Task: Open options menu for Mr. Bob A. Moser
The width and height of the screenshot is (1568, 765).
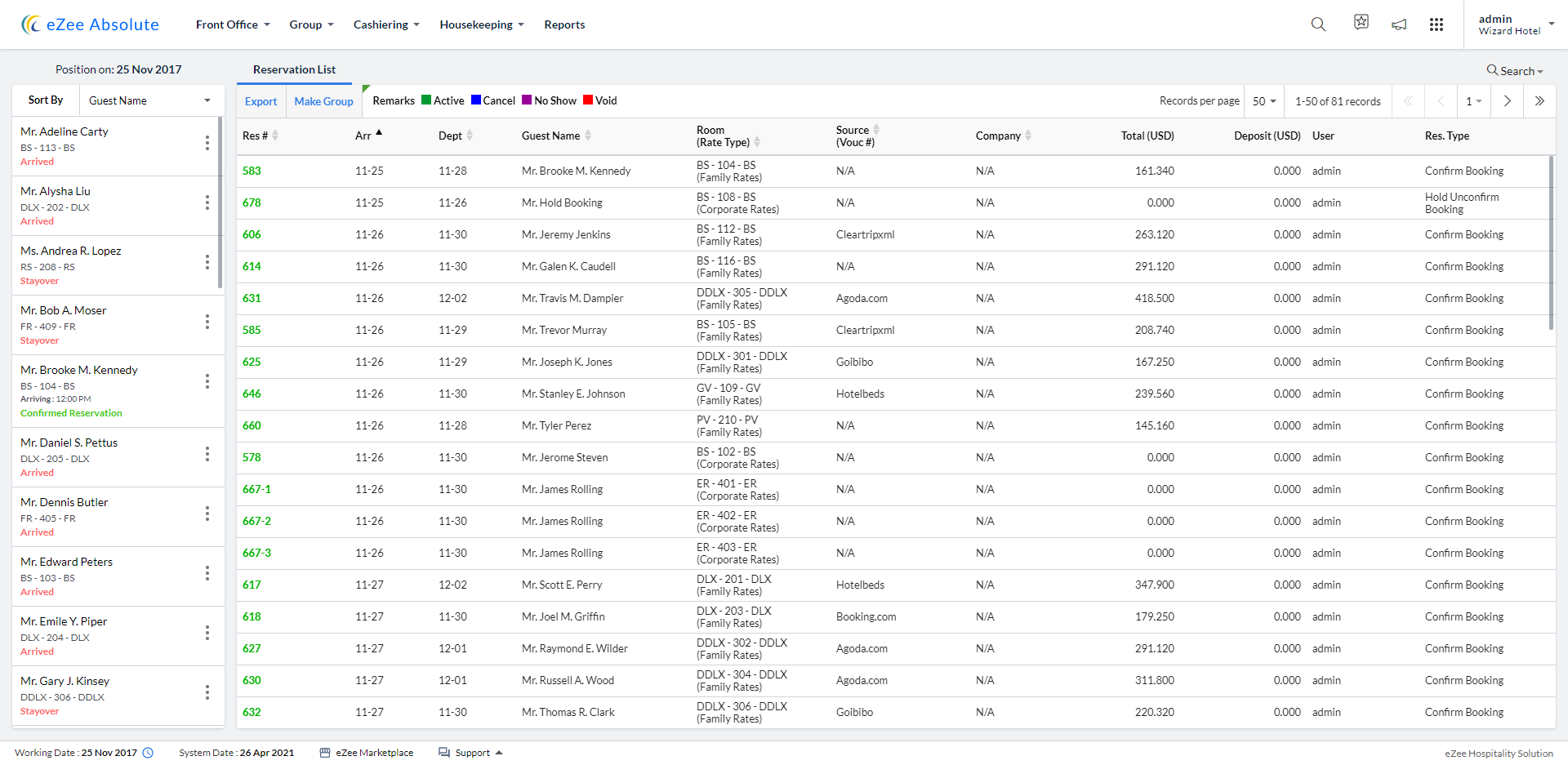Action: (207, 322)
